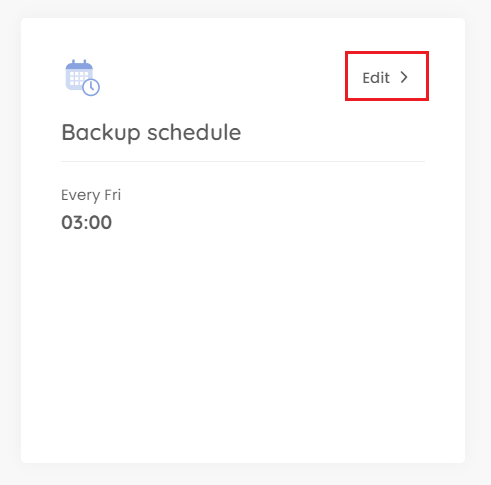Click the word Backup in the title

tap(101, 133)
